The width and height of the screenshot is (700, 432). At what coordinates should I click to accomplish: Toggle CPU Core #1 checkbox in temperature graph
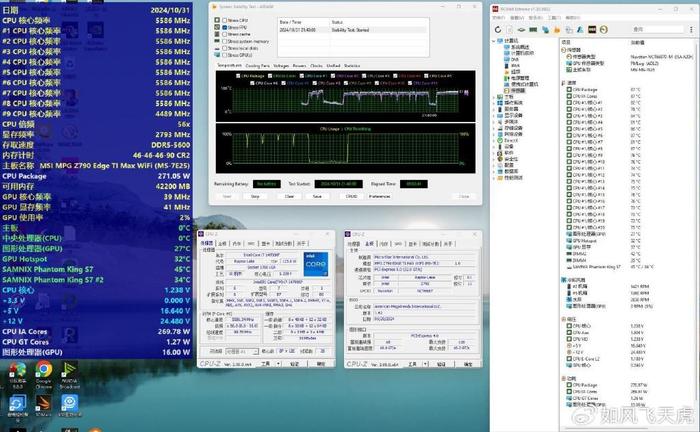click(302, 76)
